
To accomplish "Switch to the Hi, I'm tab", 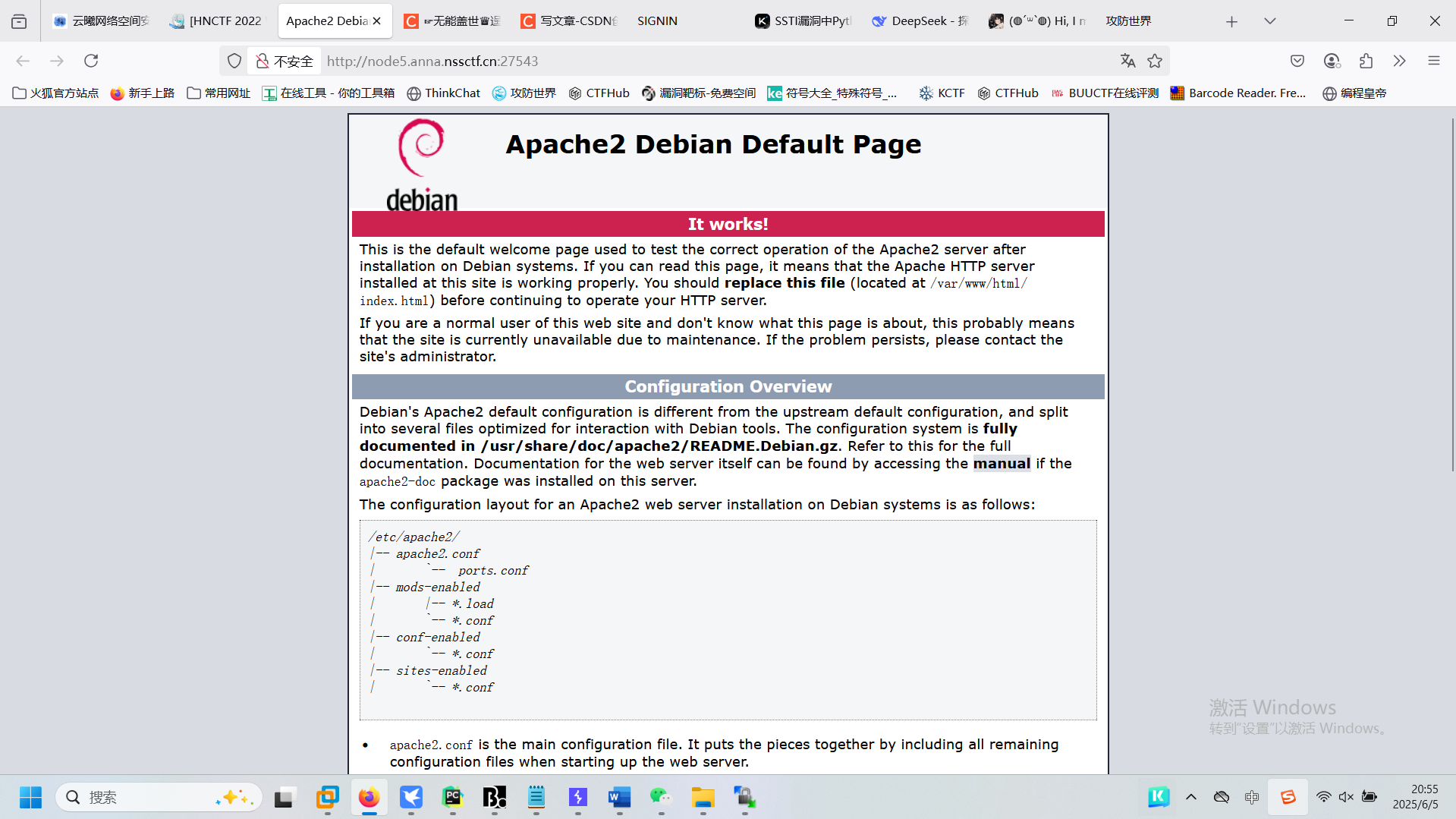I will tap(1038, 21).
